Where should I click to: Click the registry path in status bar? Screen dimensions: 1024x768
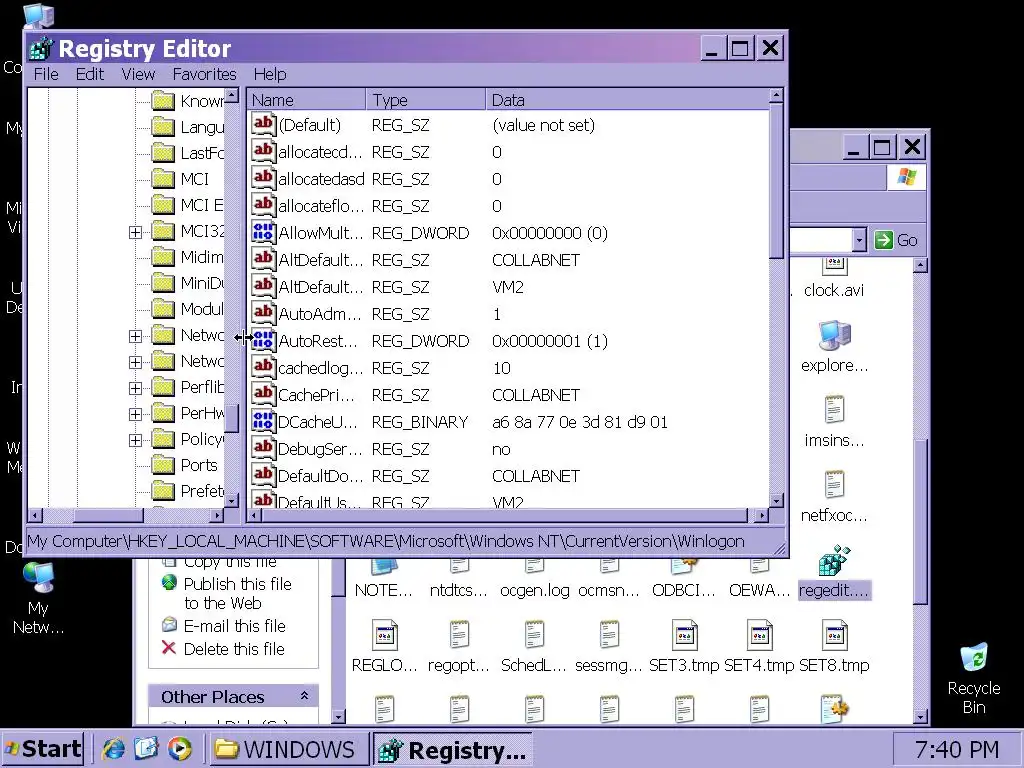385,541
